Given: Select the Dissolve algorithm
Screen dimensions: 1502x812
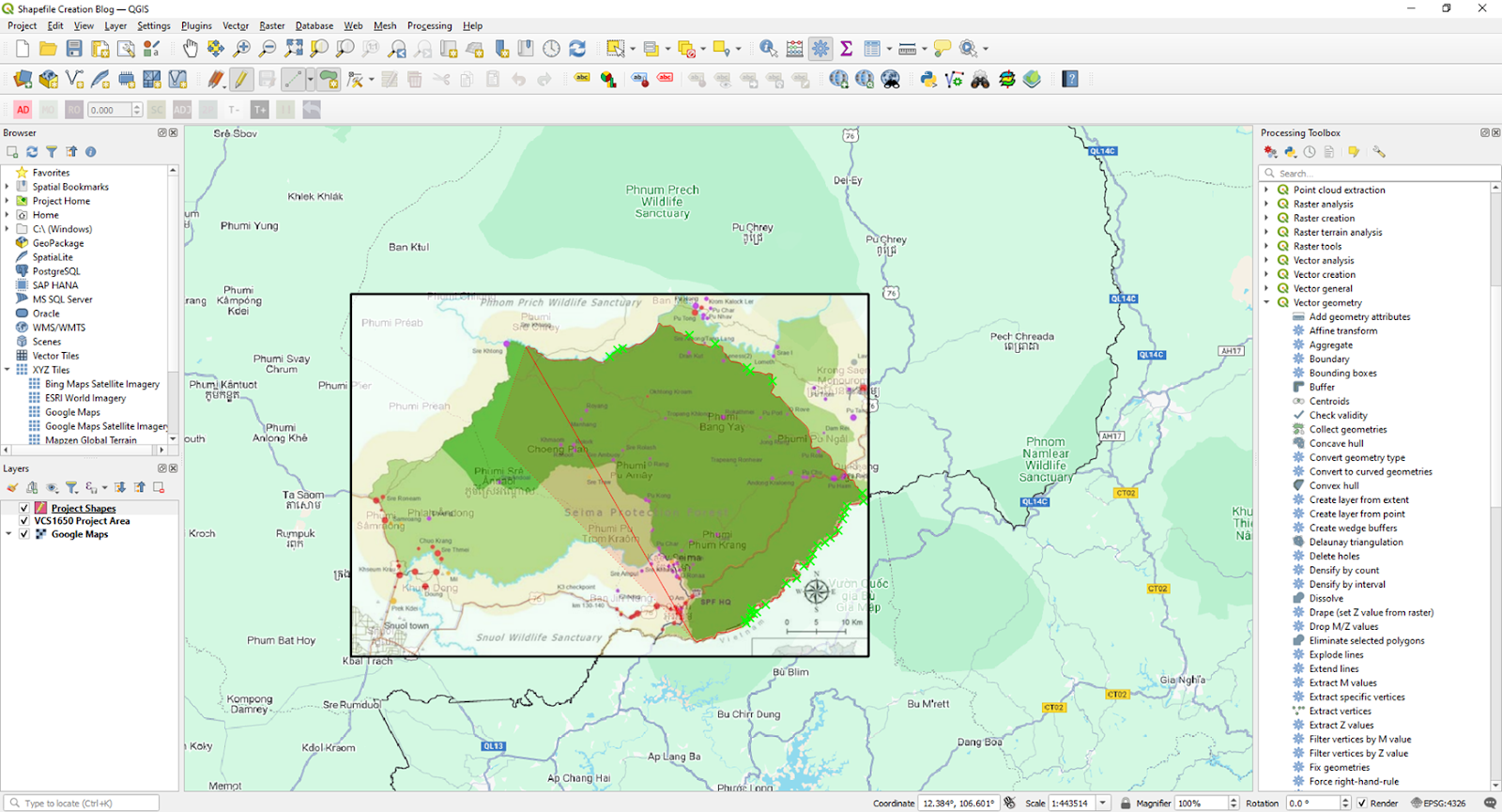Looking at the screenshot, I should point(1326,598).
